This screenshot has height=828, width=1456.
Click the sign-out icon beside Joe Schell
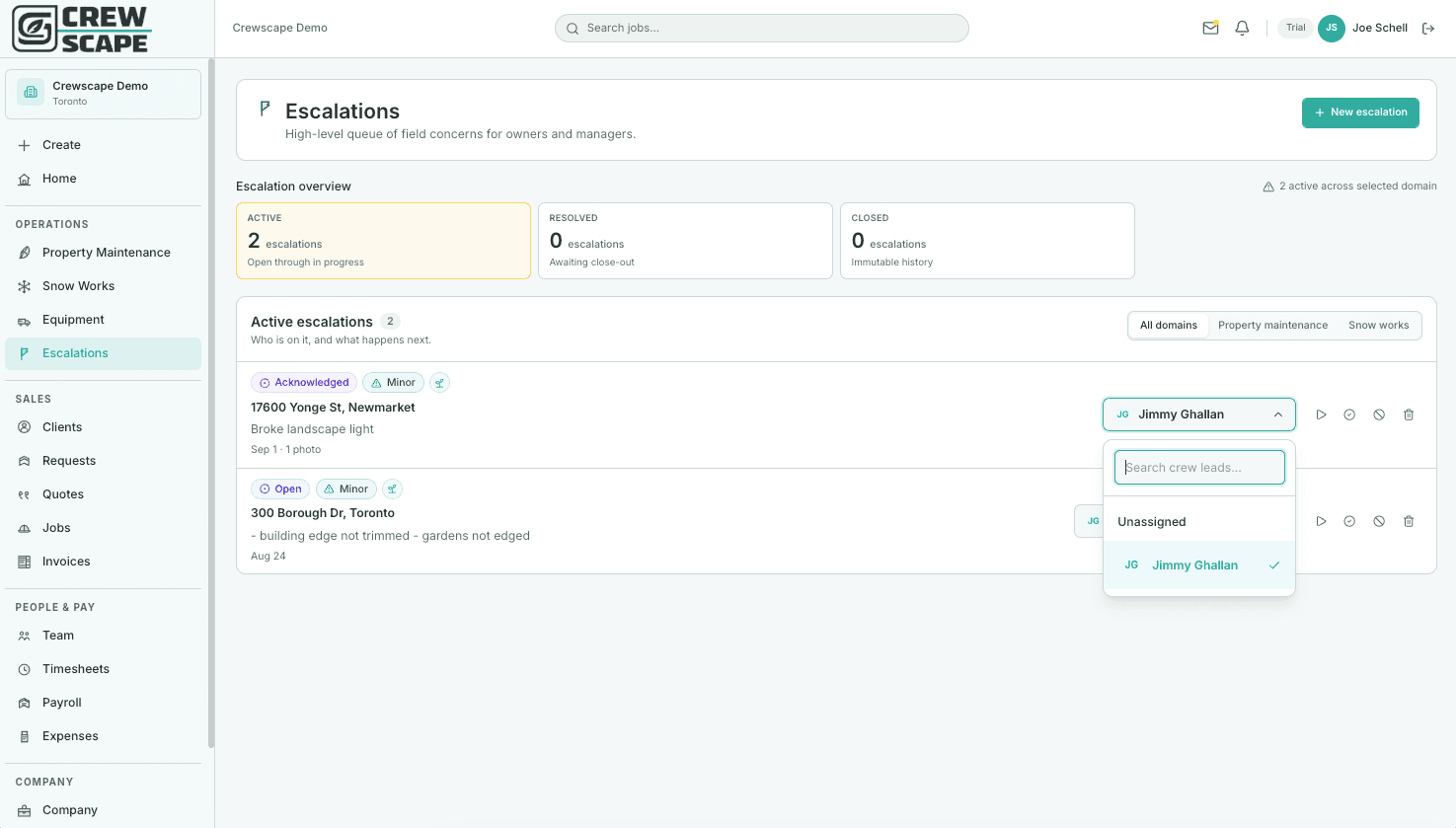tap(1428, 29)
